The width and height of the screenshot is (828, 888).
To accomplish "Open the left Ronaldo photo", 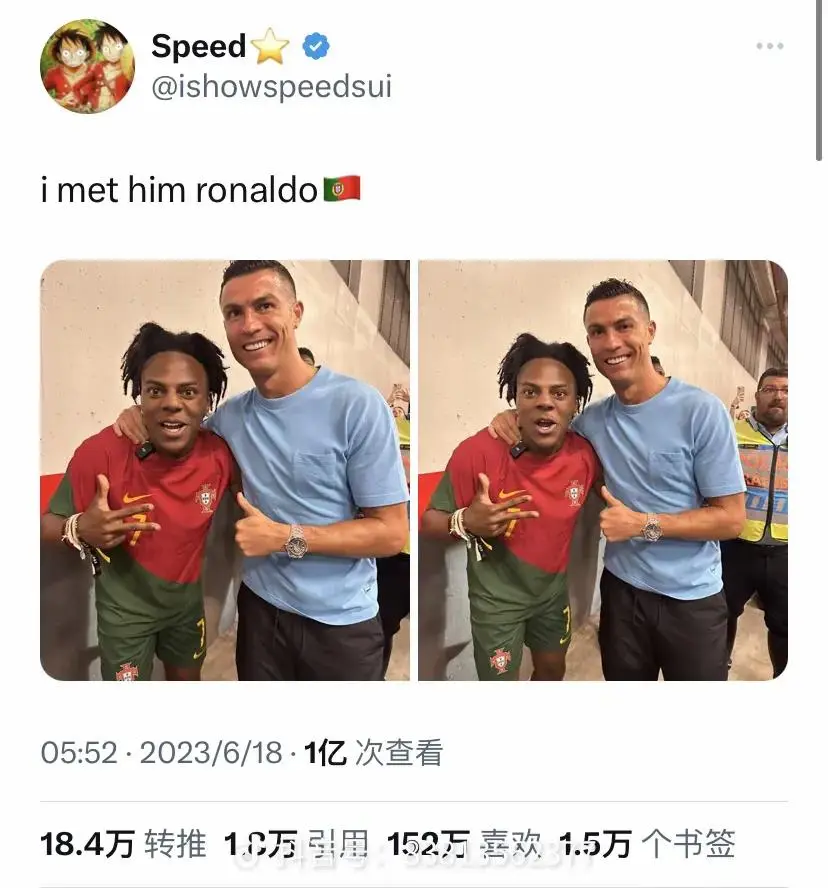I will (225, 470).
